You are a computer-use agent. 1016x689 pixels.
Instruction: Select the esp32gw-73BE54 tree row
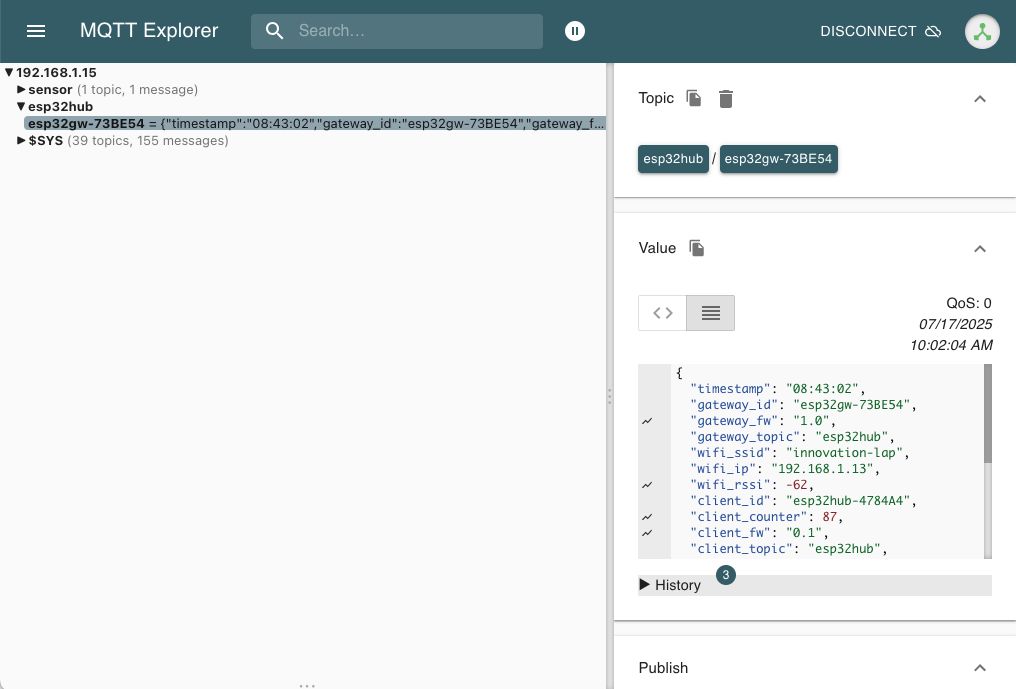[316, 123]
